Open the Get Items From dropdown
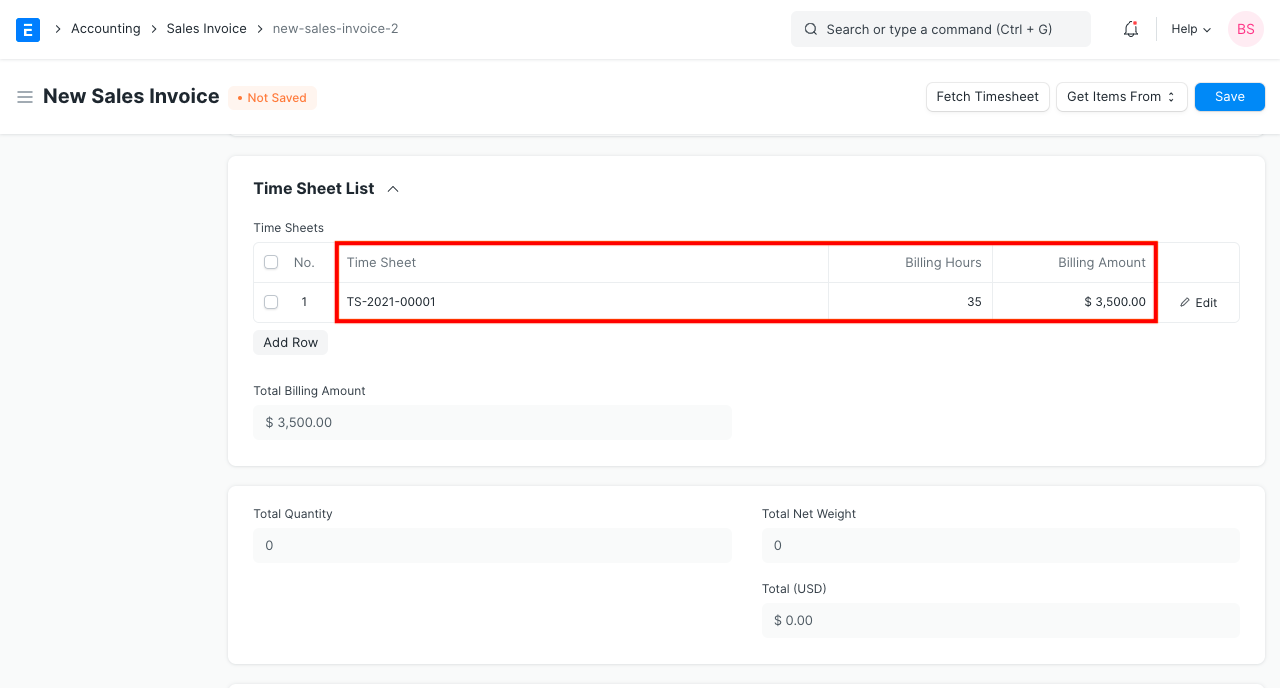1280x688 pixels. click(1121, 96)
